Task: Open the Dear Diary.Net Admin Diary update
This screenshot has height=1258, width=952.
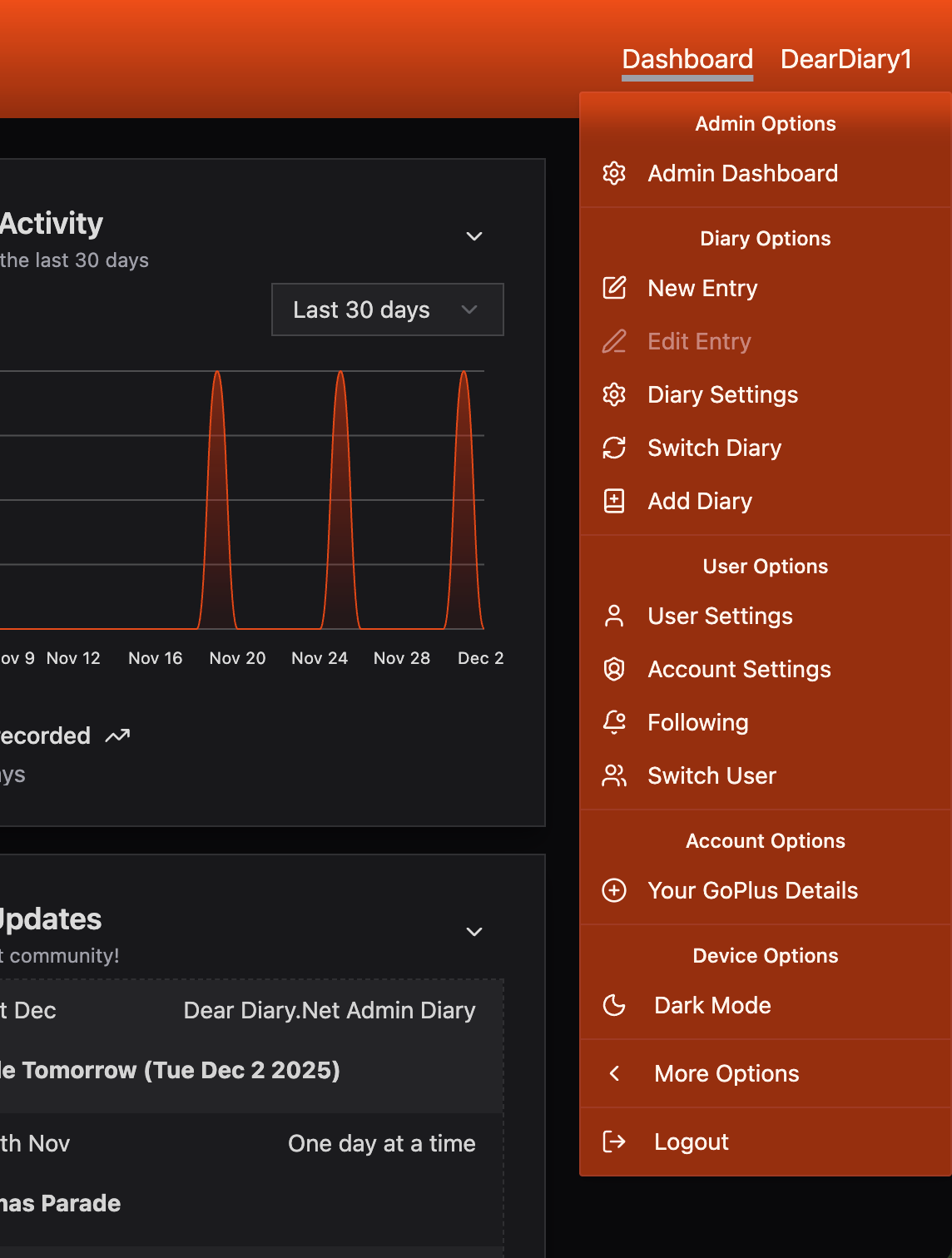Action: click(330, 1010)
